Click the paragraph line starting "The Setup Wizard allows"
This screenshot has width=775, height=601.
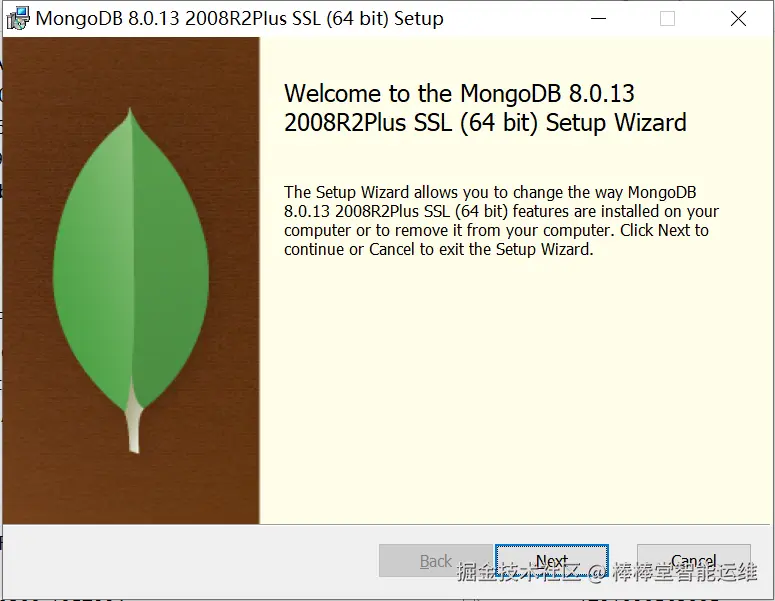point(490,192)
